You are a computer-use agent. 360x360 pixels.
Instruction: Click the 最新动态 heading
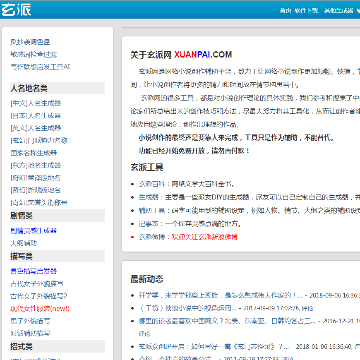(147, 279)
